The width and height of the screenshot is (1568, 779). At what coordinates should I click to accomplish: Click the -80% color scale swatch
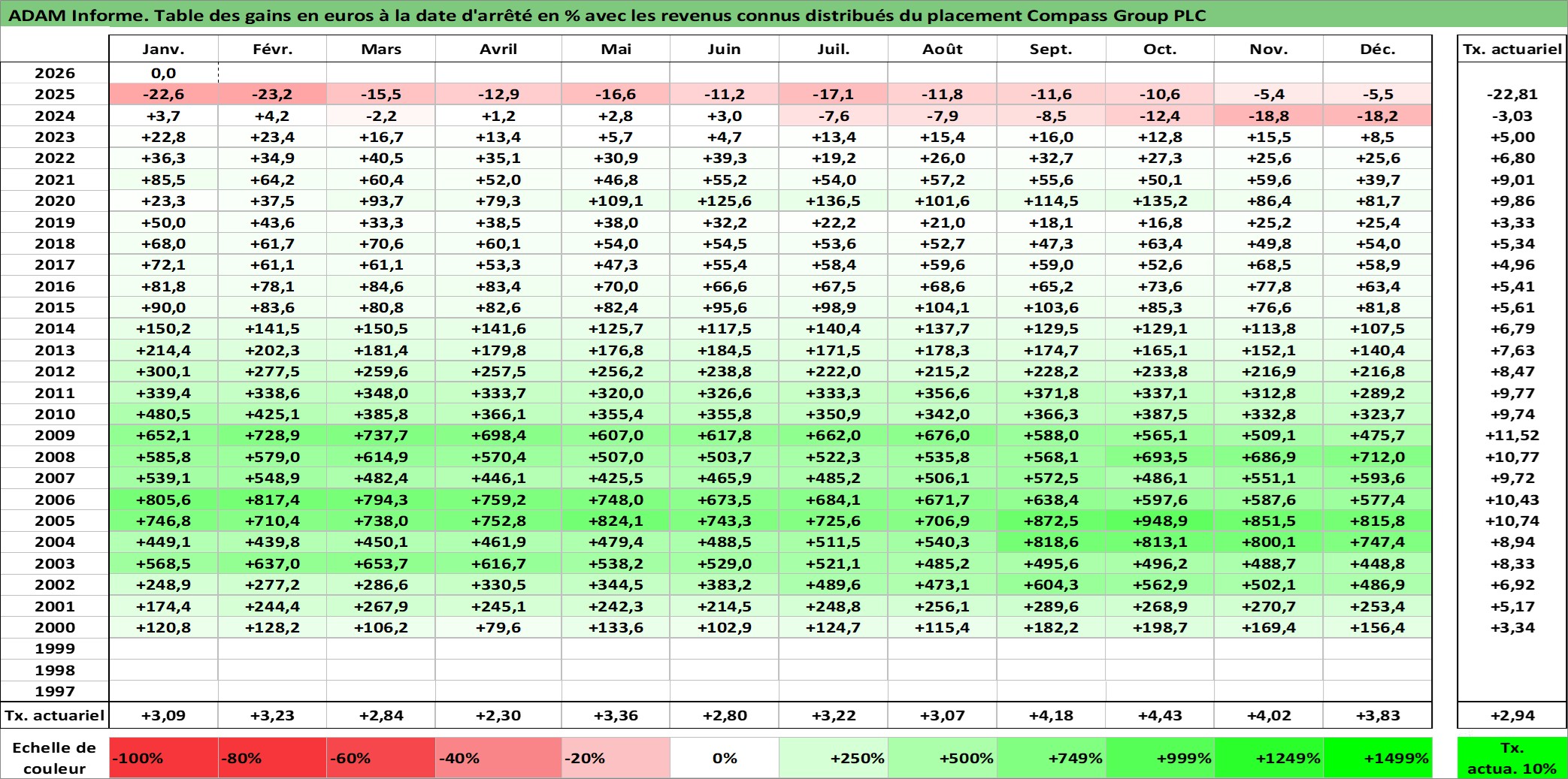[x=272, y=758]
